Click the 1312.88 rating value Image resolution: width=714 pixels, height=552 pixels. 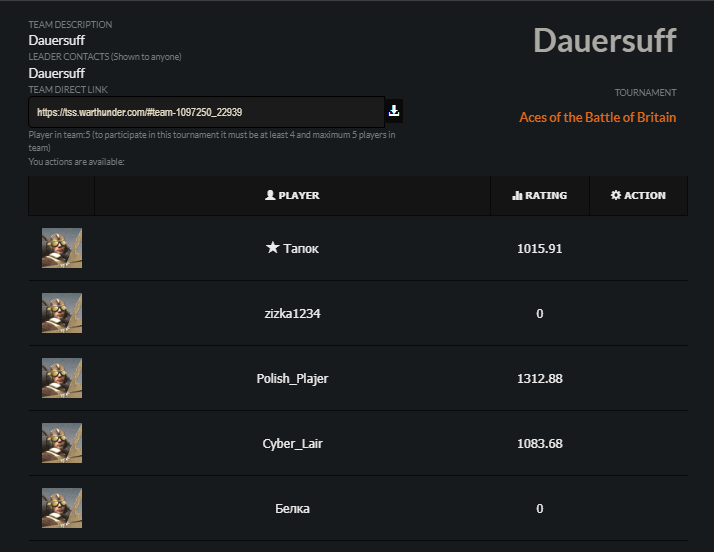click(x=539, y=379)
